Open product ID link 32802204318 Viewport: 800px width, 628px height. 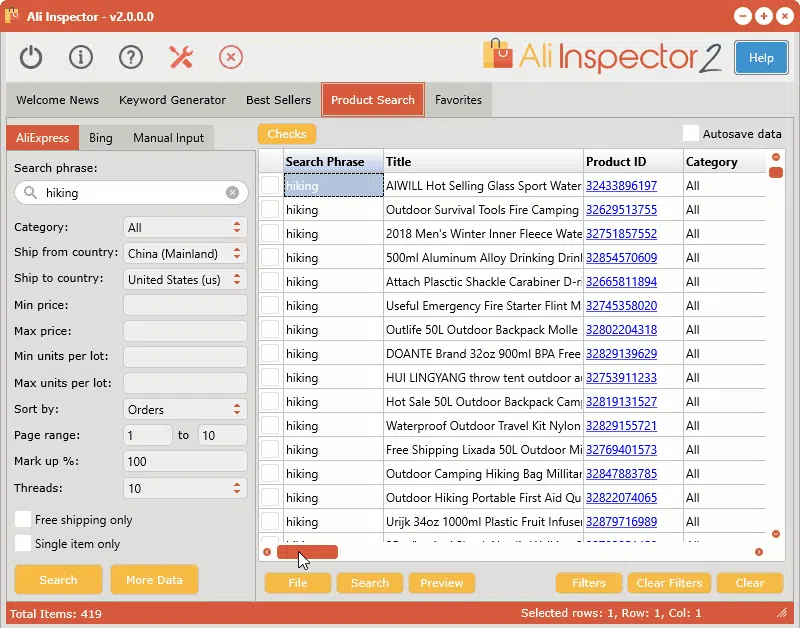[x=621, y=330]
